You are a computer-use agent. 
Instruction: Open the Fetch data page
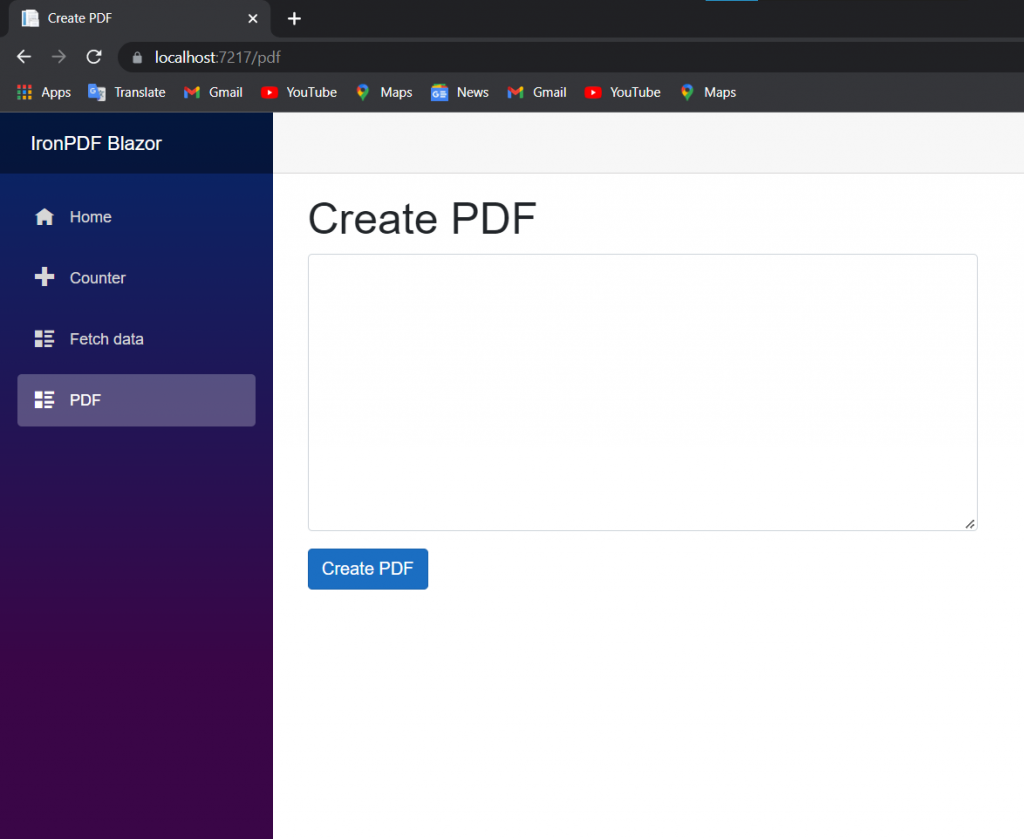coord(105,338)
